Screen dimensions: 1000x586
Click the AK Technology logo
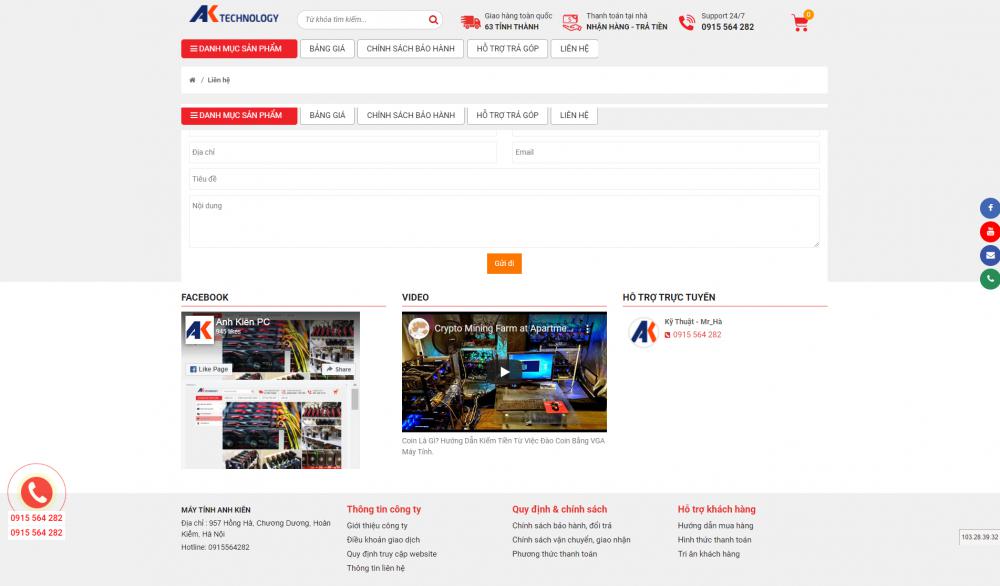click(234, 16)
